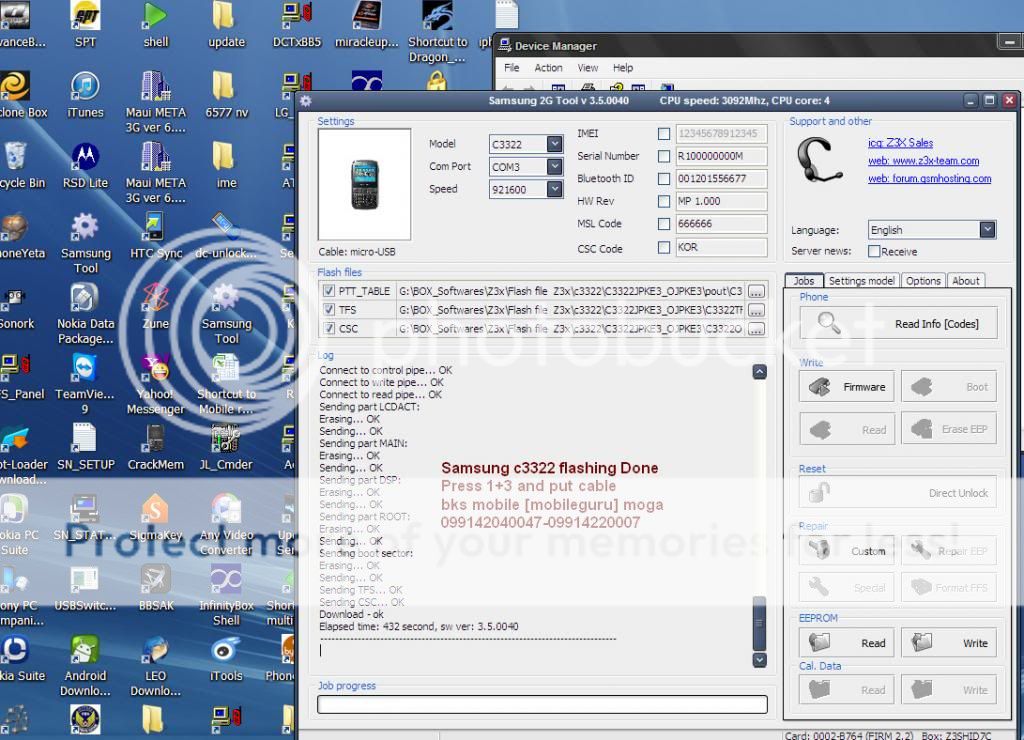Screen dimensions: 1024x740
Task: Open Device Manager File menu
Action: (x=511, y=68)
